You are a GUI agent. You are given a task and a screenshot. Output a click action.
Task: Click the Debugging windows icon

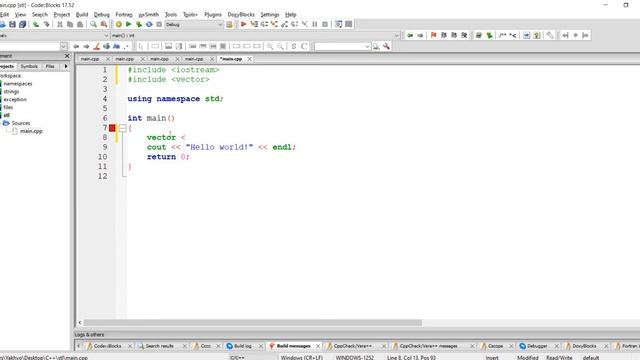click(x=338, y=24)
